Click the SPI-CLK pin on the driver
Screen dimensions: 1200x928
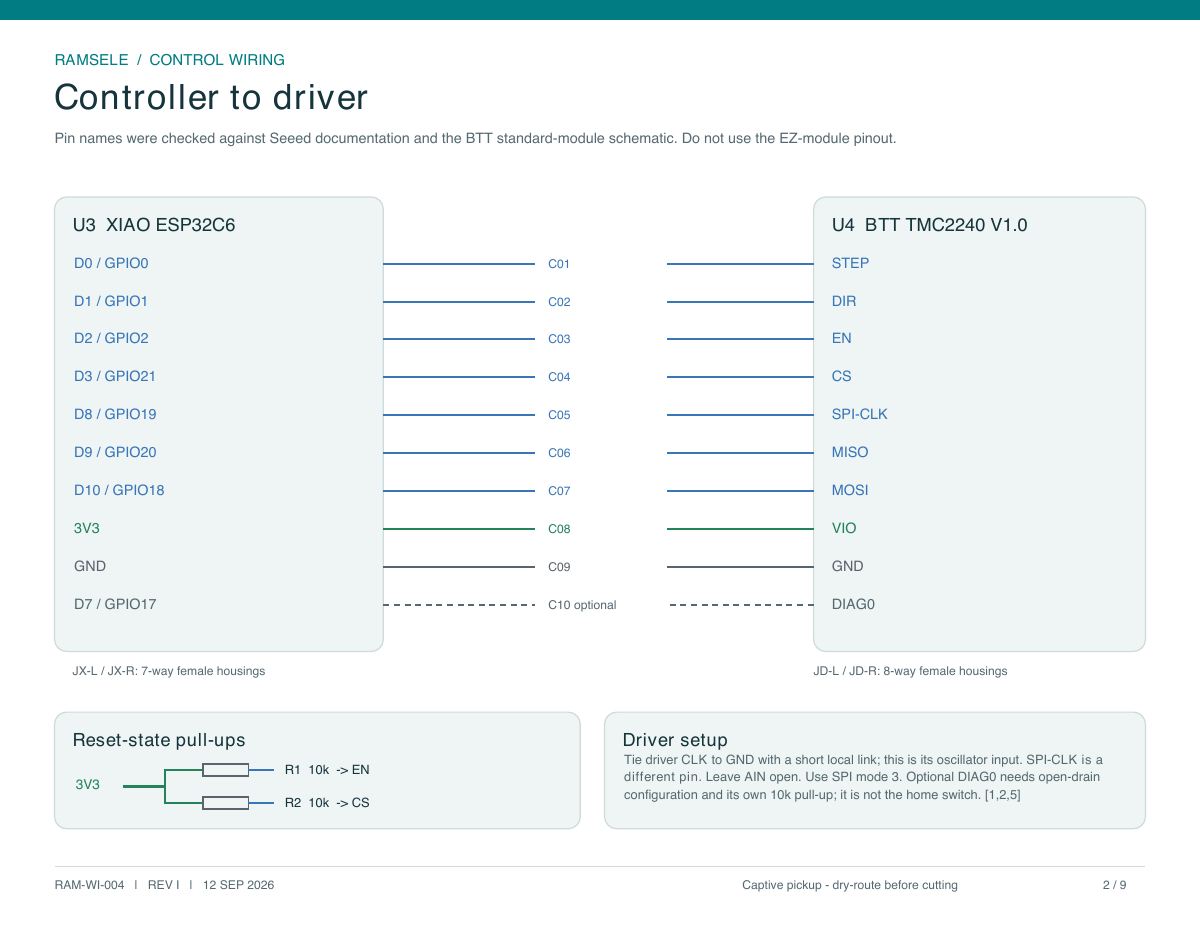click(x=860, y=414)
